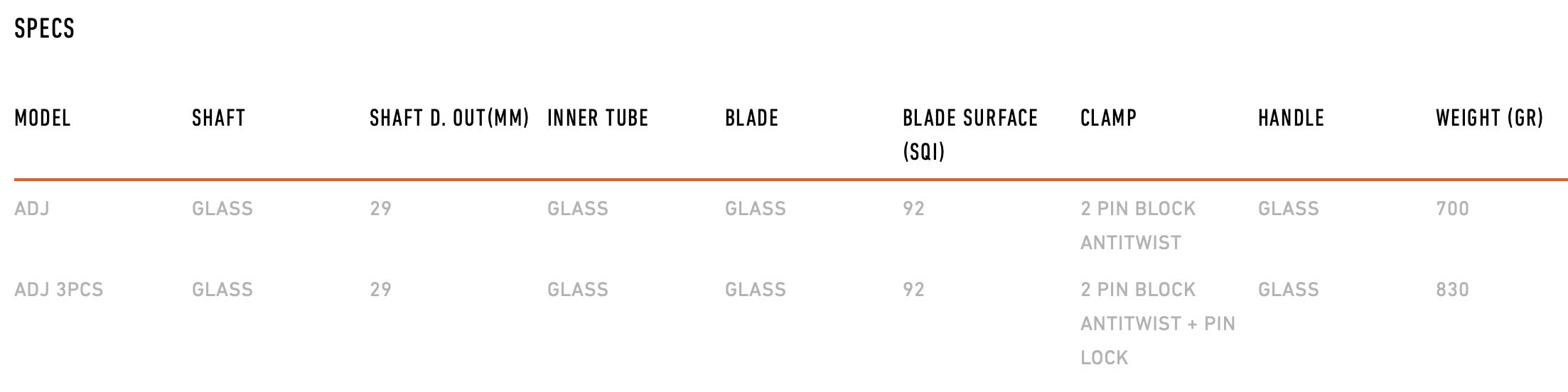Select the ADJ model name in first row
Viewport: 1568px width, 392px height.
(32, 209)
